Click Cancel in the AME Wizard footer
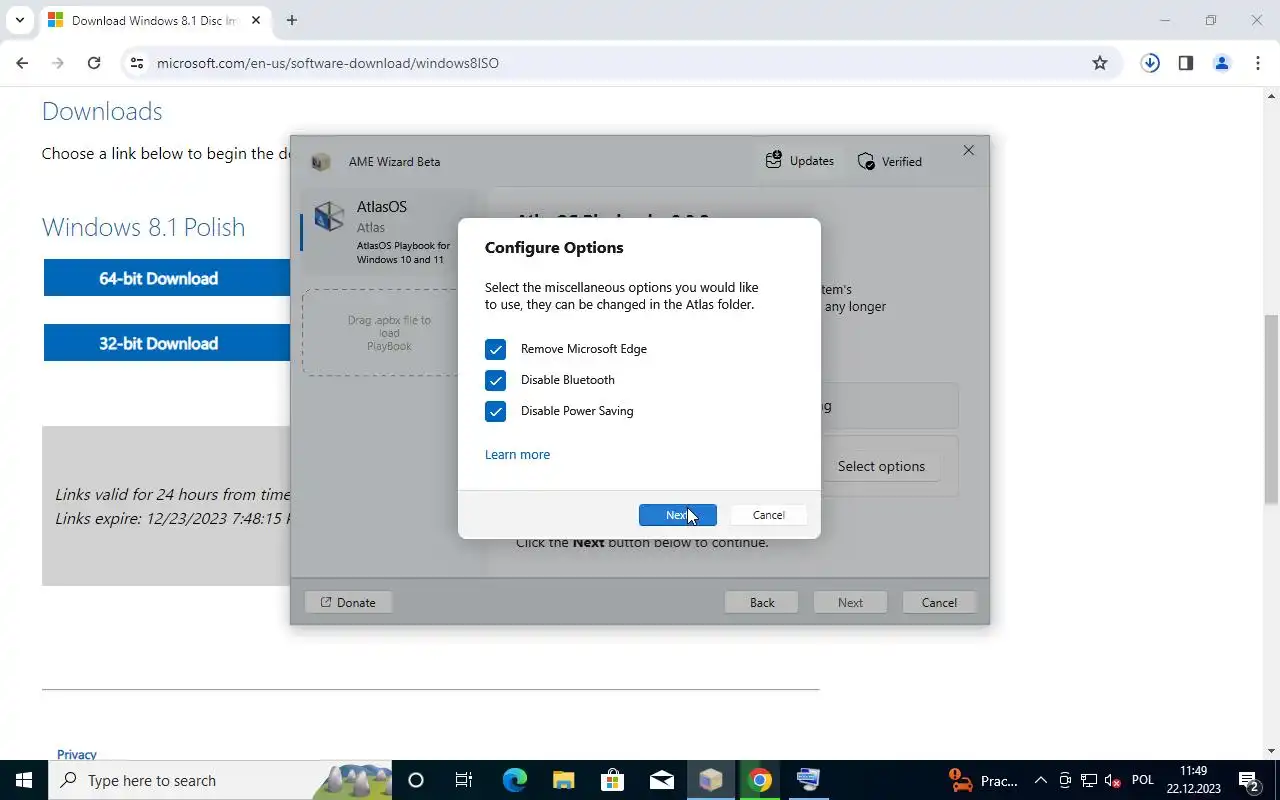 [x=939, y=602]
